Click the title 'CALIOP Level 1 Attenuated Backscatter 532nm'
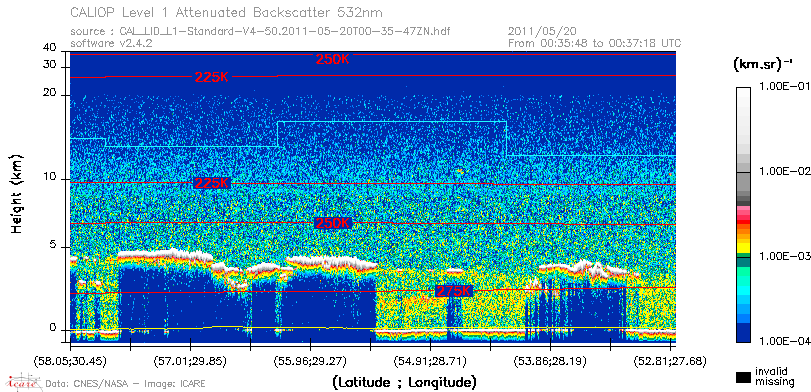The width and height of the screenshot is (811, 392). coord(227,12)
